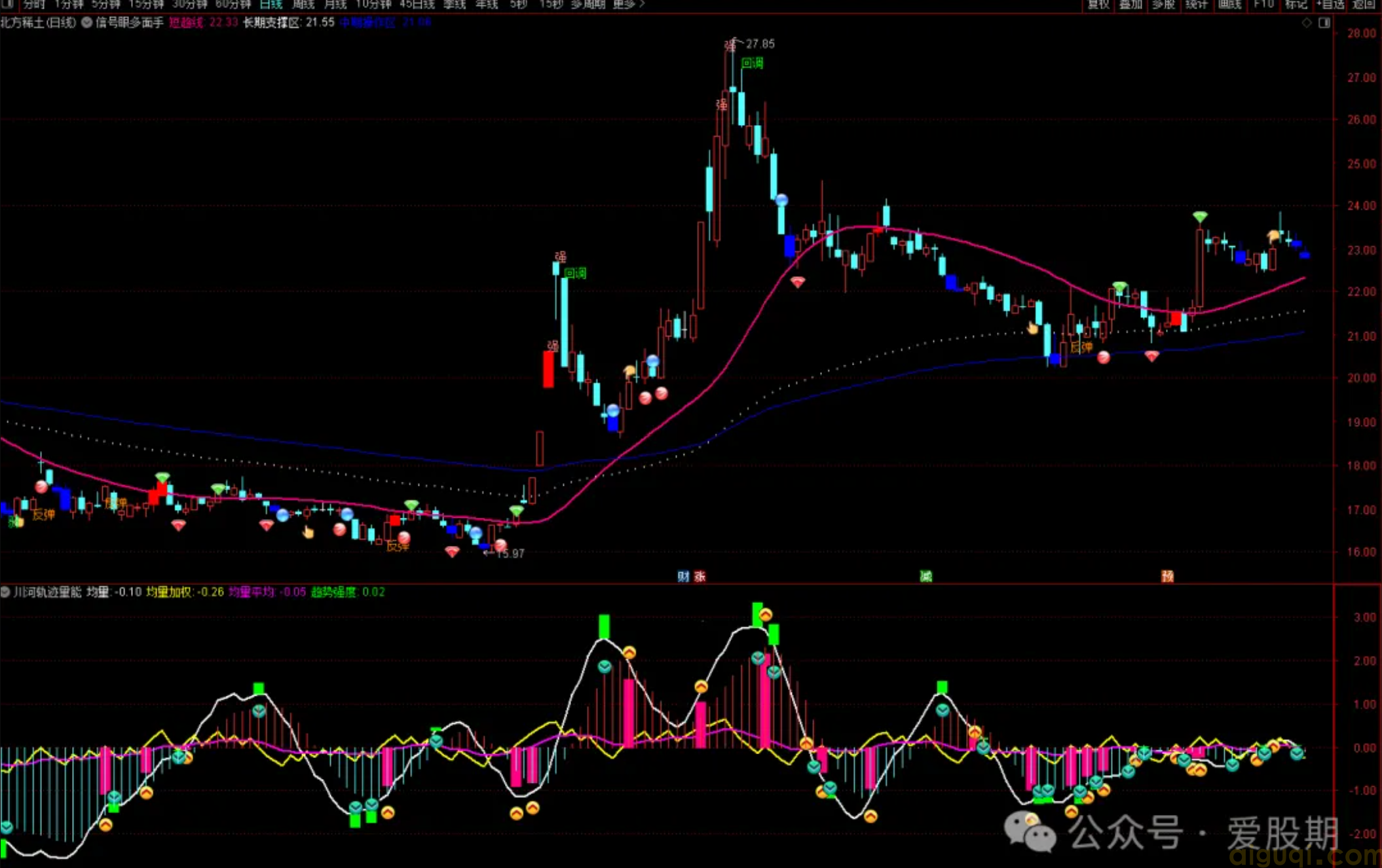The image size is (1382, 868).
Task: Open indicator dropdown beside 信号眼多面手
Action: pyautogui.click(x=86, y=22)
